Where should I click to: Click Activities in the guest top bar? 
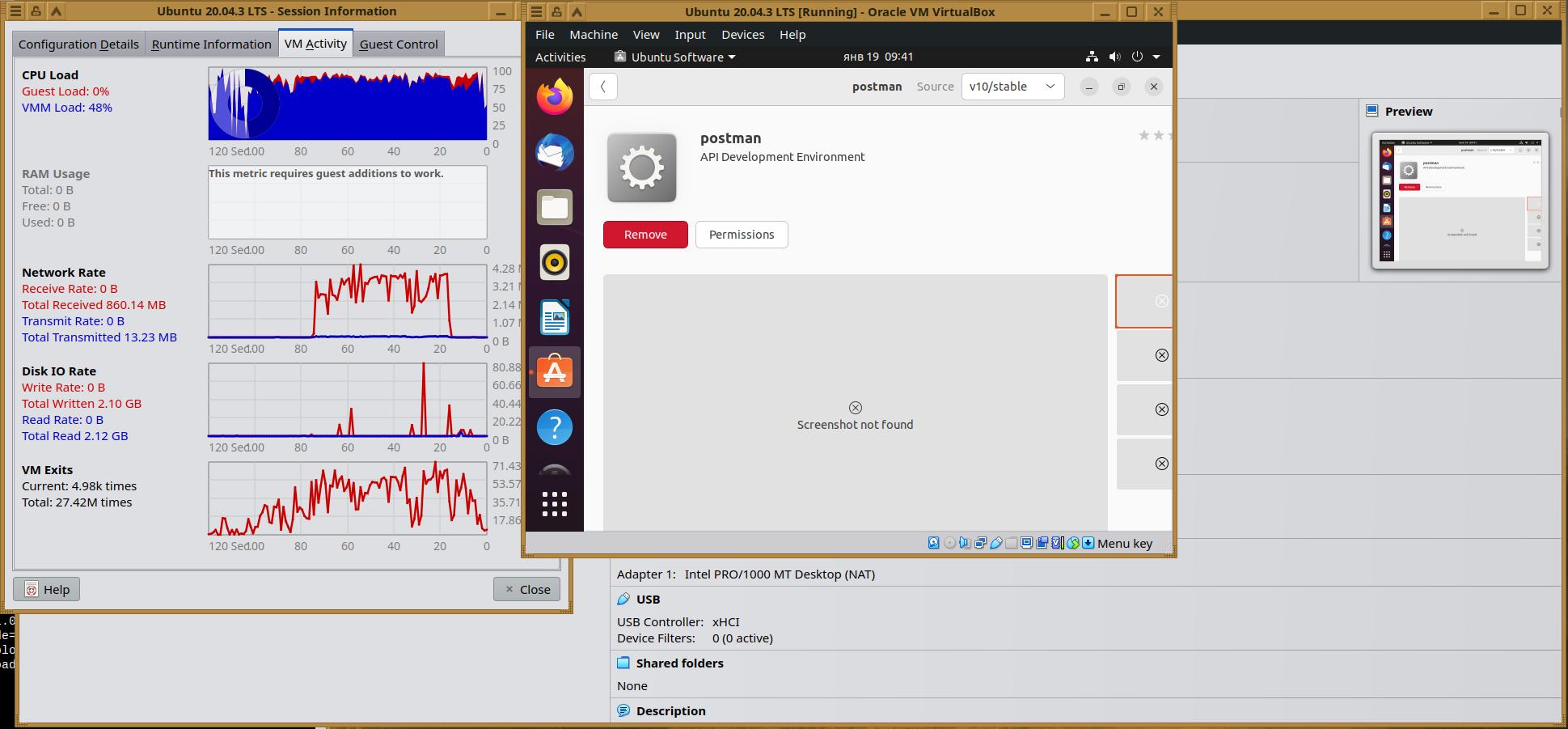[x=560, y=57]
